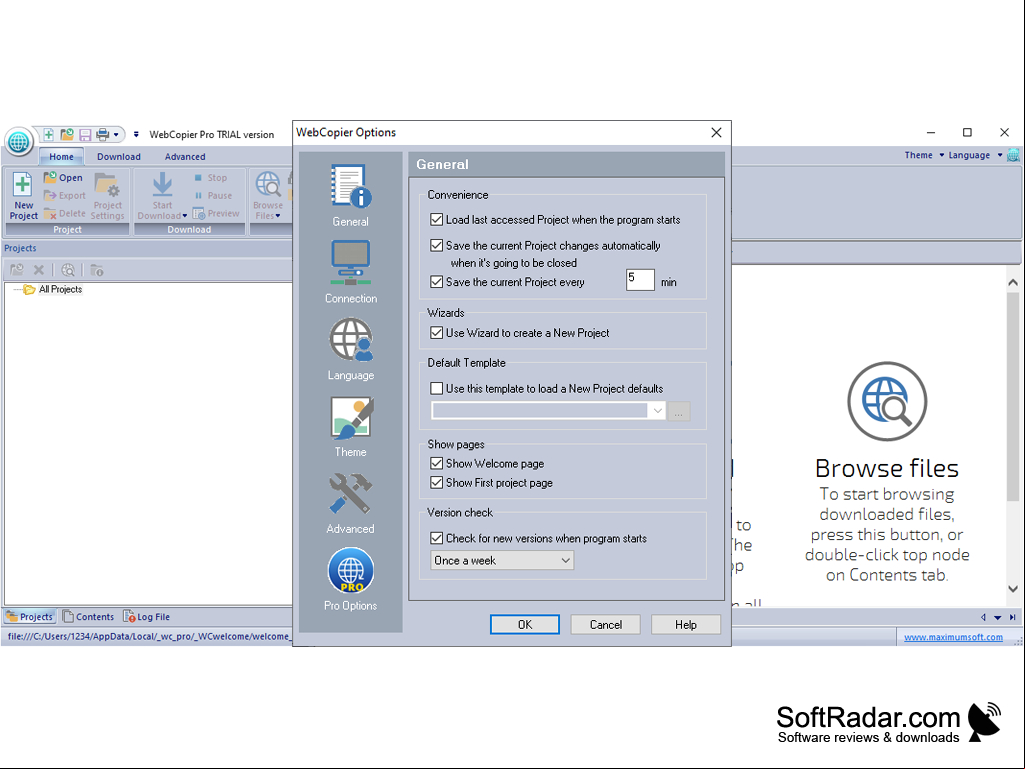
Task: Click Help in WebCopier Options dialog
Action: coord(686,624)
